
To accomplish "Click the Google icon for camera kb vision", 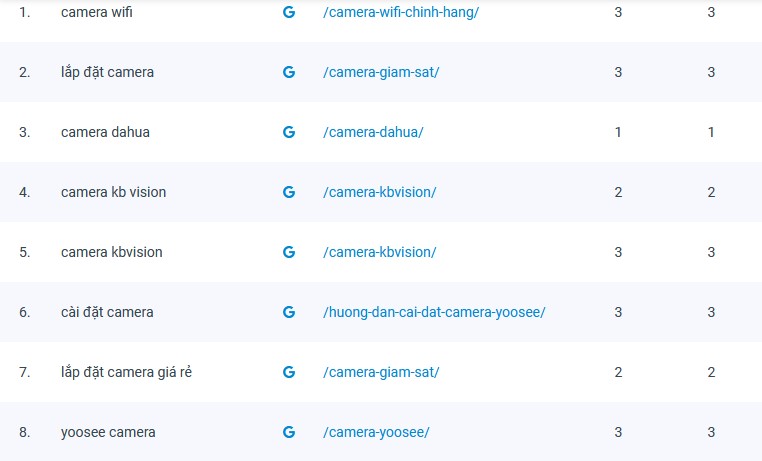I will [289, 192].
